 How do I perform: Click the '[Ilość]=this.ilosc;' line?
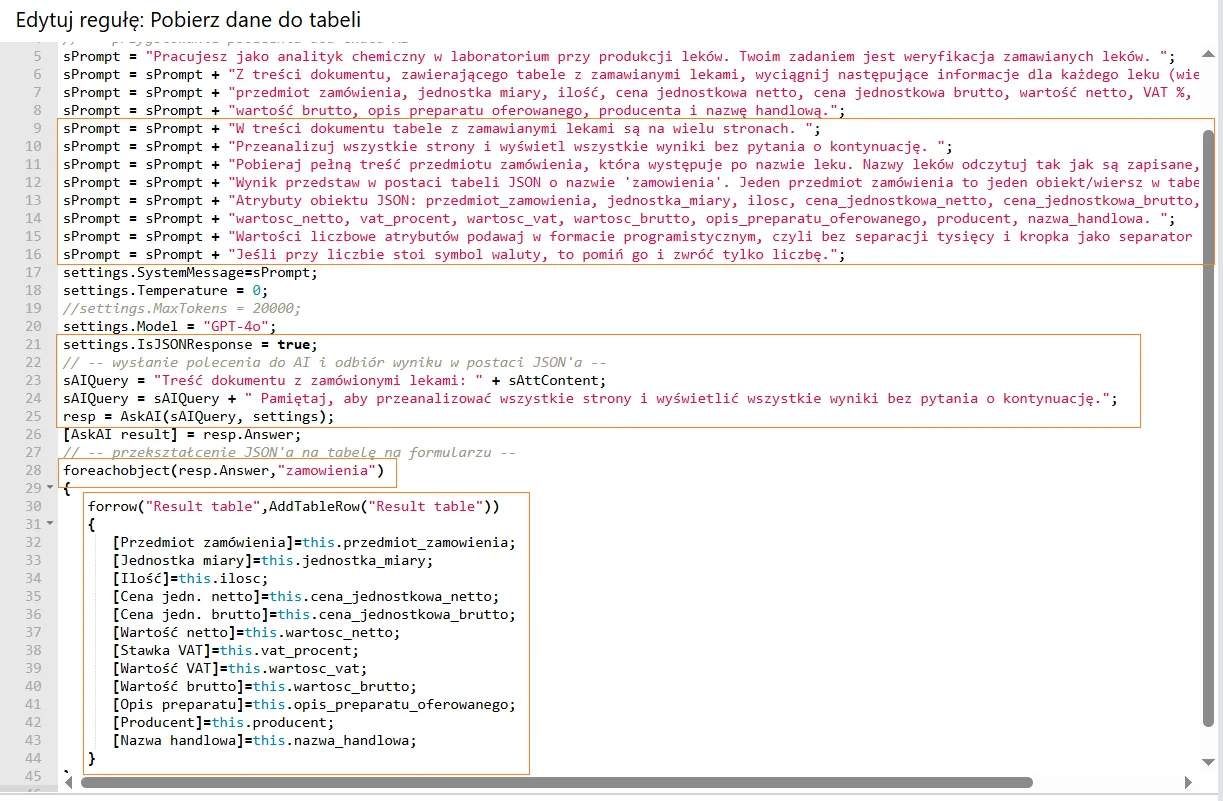pyautogui.click(x=190, y=578)
